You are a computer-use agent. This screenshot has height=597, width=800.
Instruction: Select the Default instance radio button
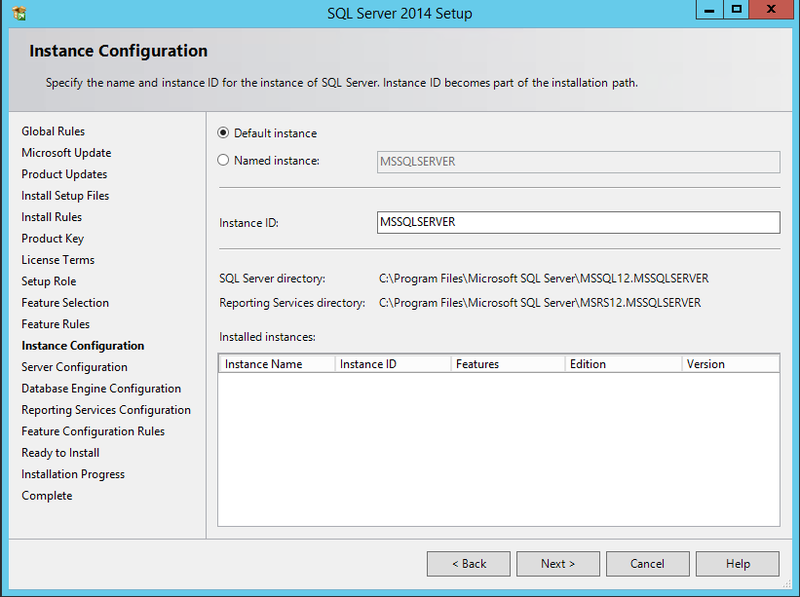224,133
